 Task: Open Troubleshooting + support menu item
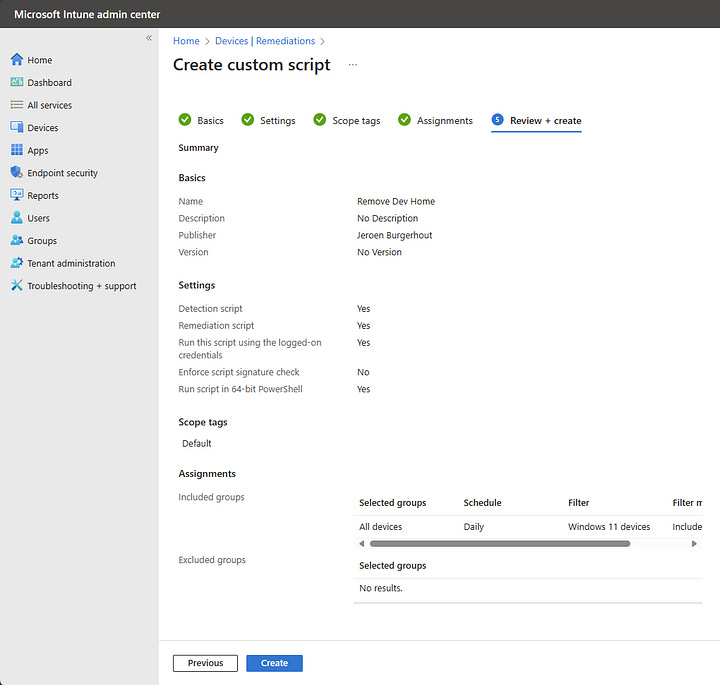[x=82, y=286]
